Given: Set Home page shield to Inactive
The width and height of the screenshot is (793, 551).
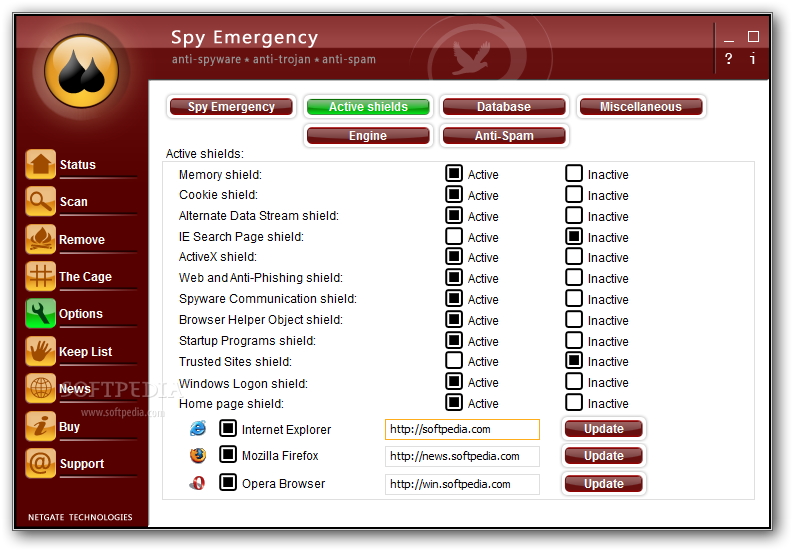Looking at the screenshot, I should coord(574,402).
